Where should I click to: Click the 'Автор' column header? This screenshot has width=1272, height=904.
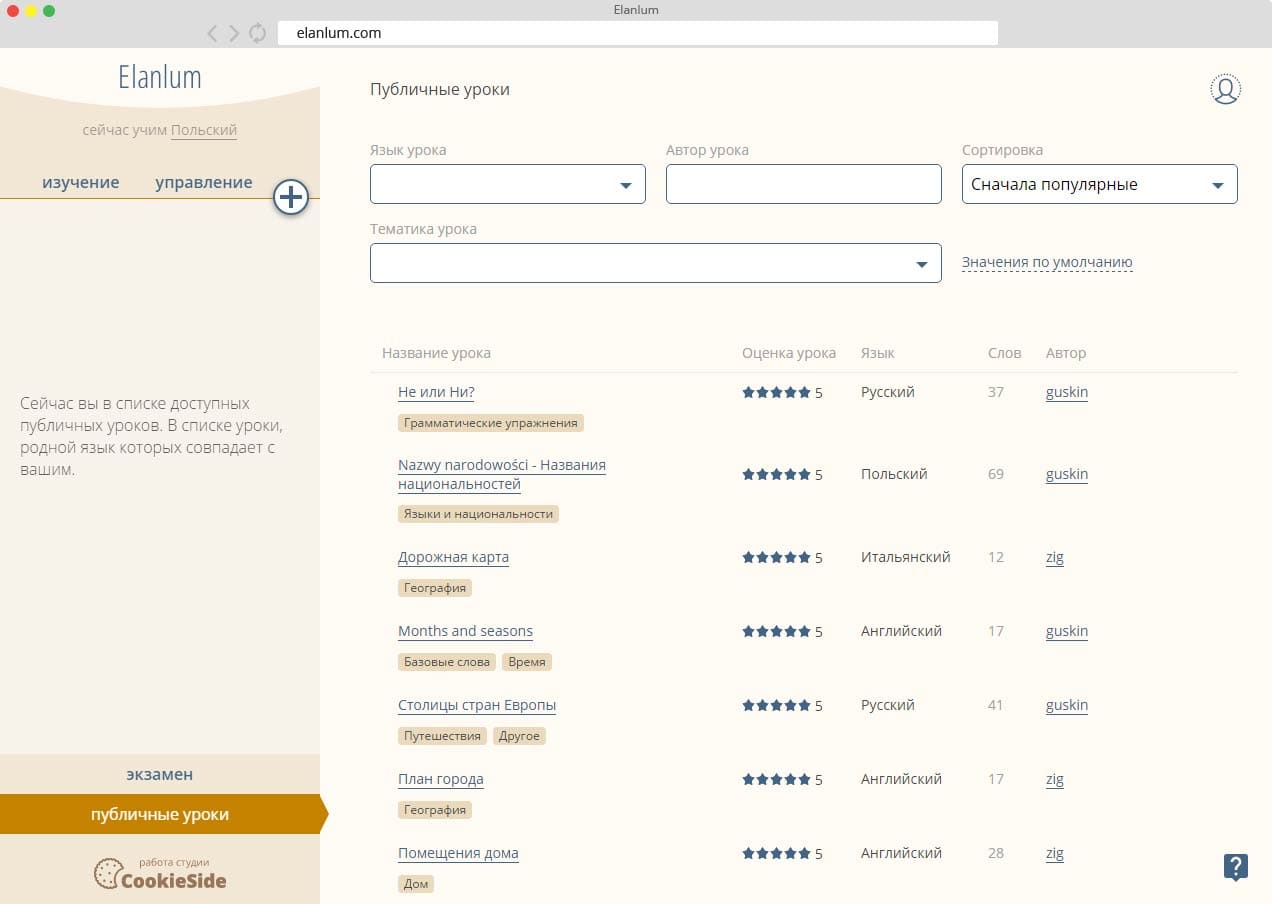pyautogui.click(x=1066, y=353)
